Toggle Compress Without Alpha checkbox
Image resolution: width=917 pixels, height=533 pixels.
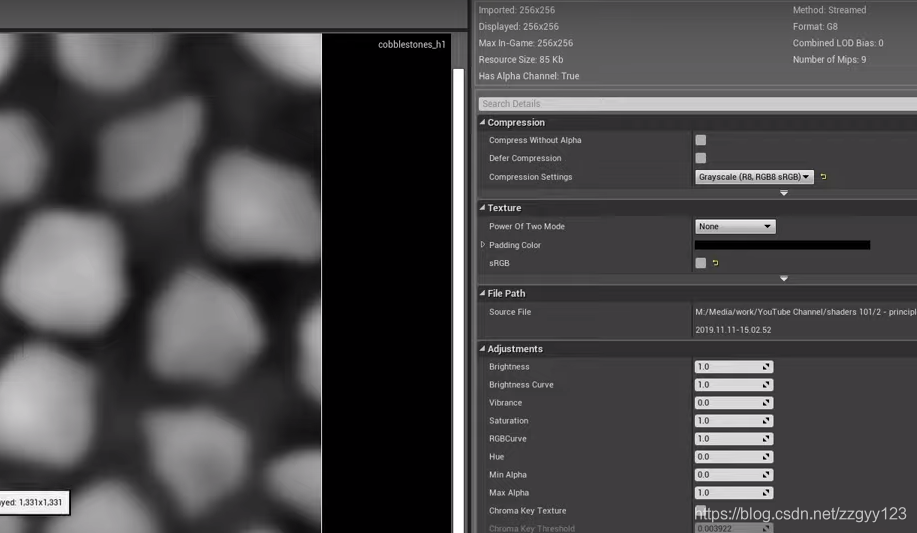pos(701,140)
